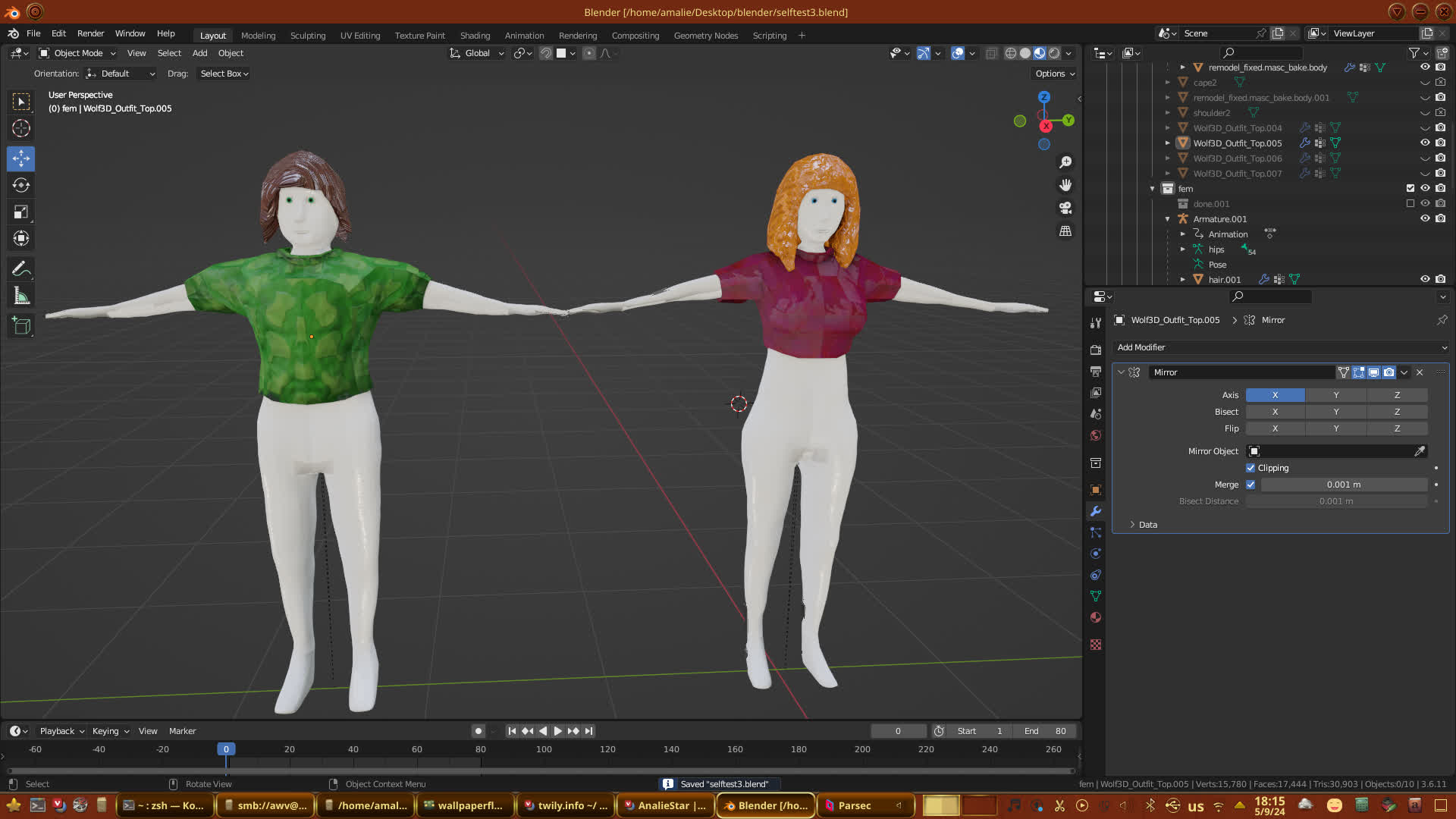Pick the Add Cube tool
Viewport: 1456px width, 819px height.
[21, 326]
